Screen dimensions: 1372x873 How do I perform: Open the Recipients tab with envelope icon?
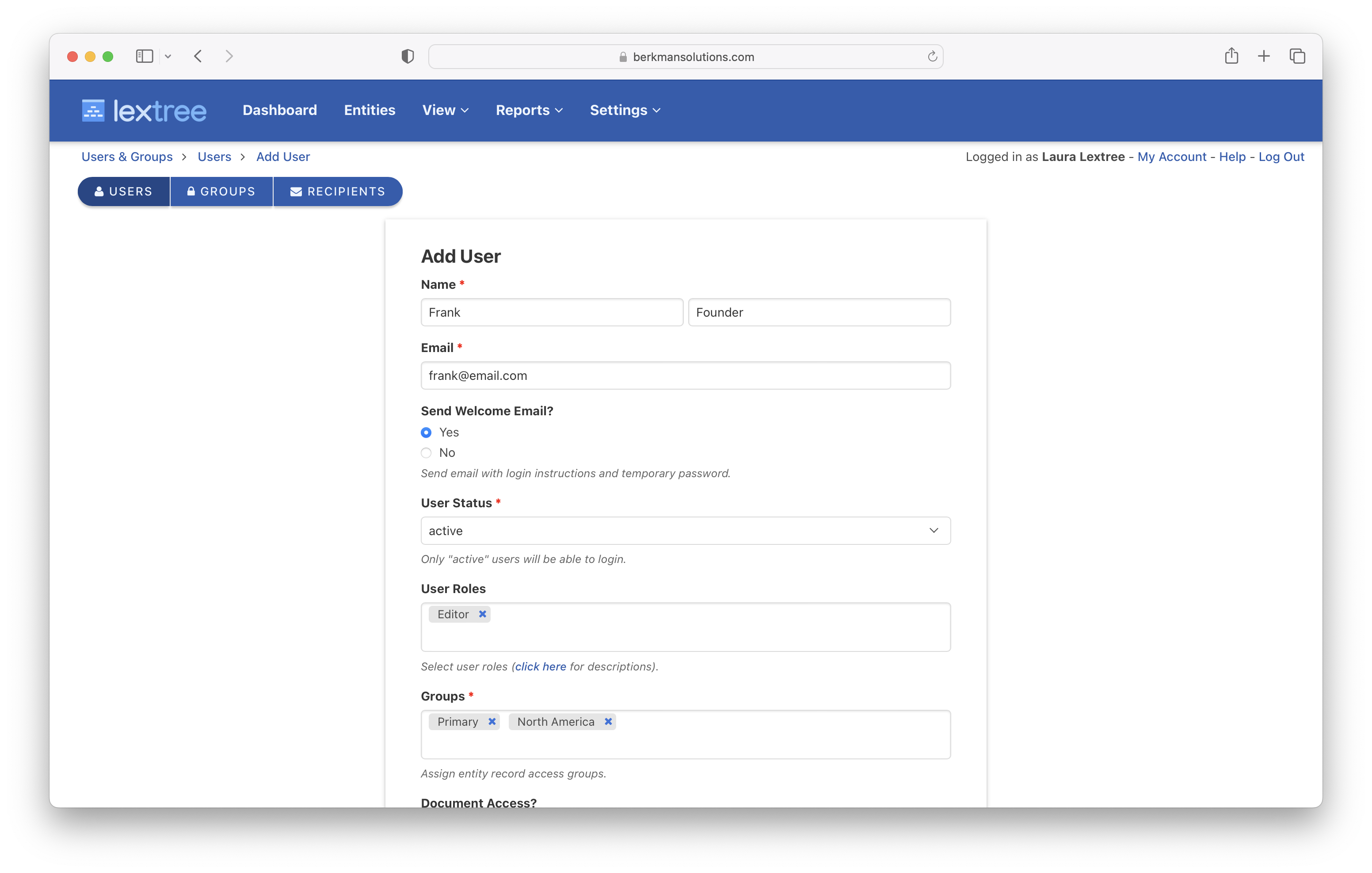click(x=337, y=191)
